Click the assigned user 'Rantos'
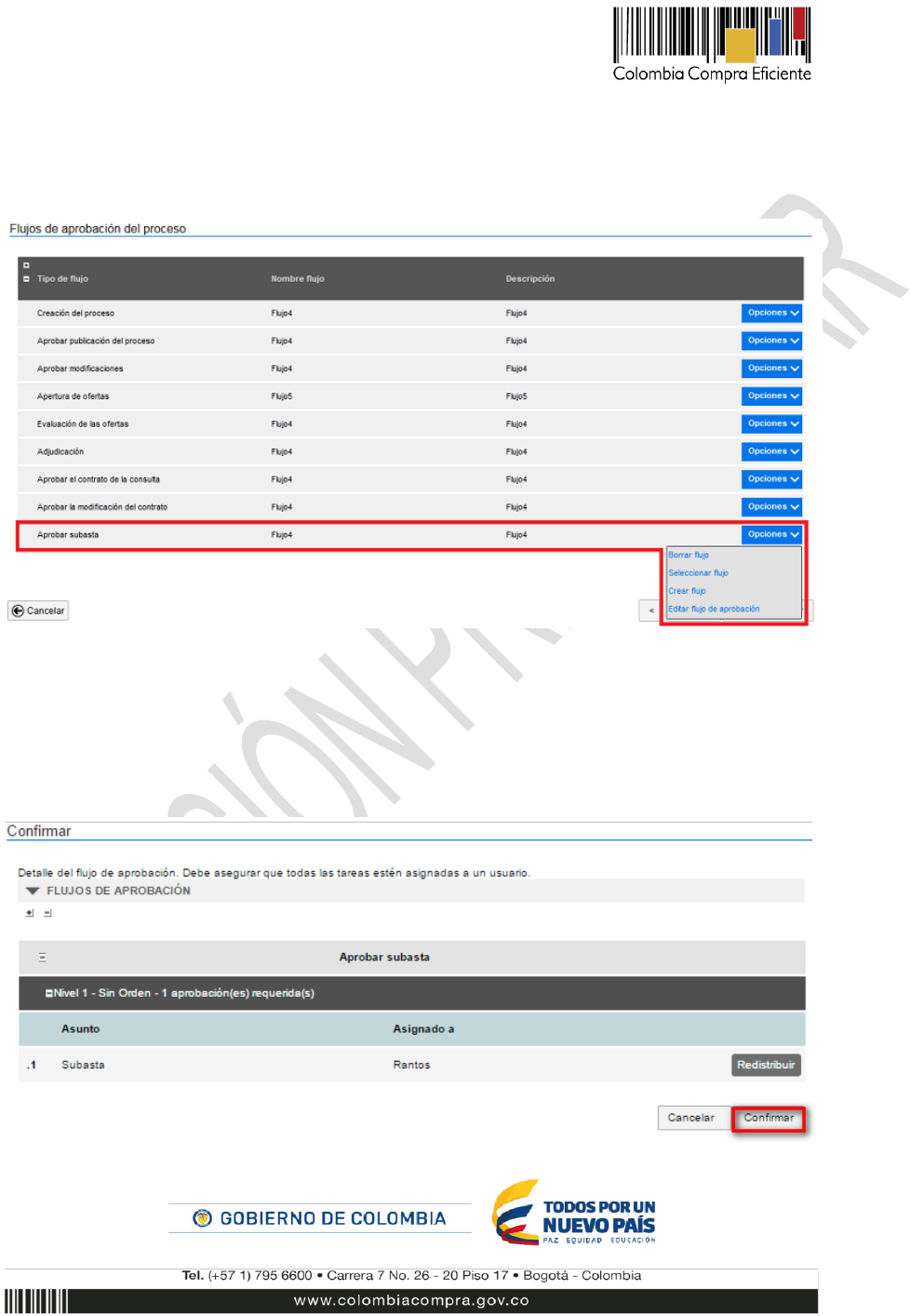 tap(411, 1065)
